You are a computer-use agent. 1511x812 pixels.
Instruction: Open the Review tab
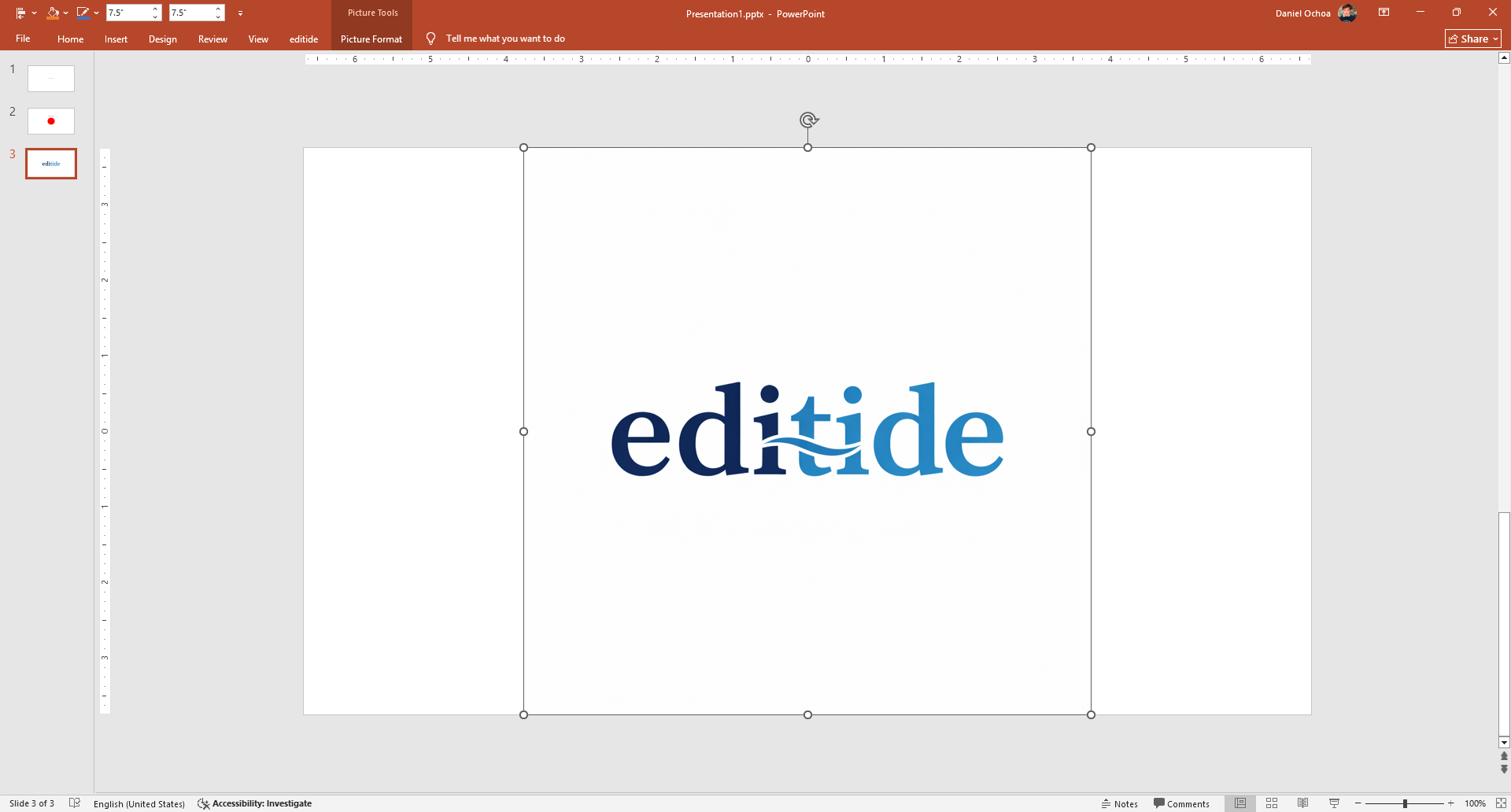(x=212, y=39)
